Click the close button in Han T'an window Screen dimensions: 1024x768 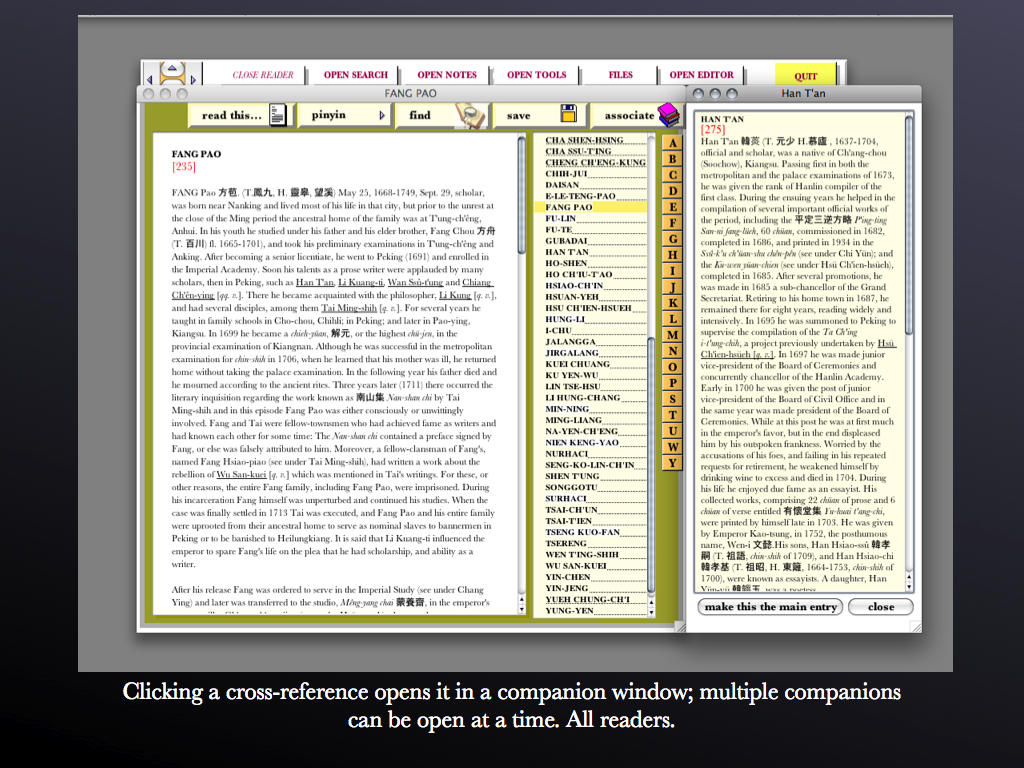point(880,607)
